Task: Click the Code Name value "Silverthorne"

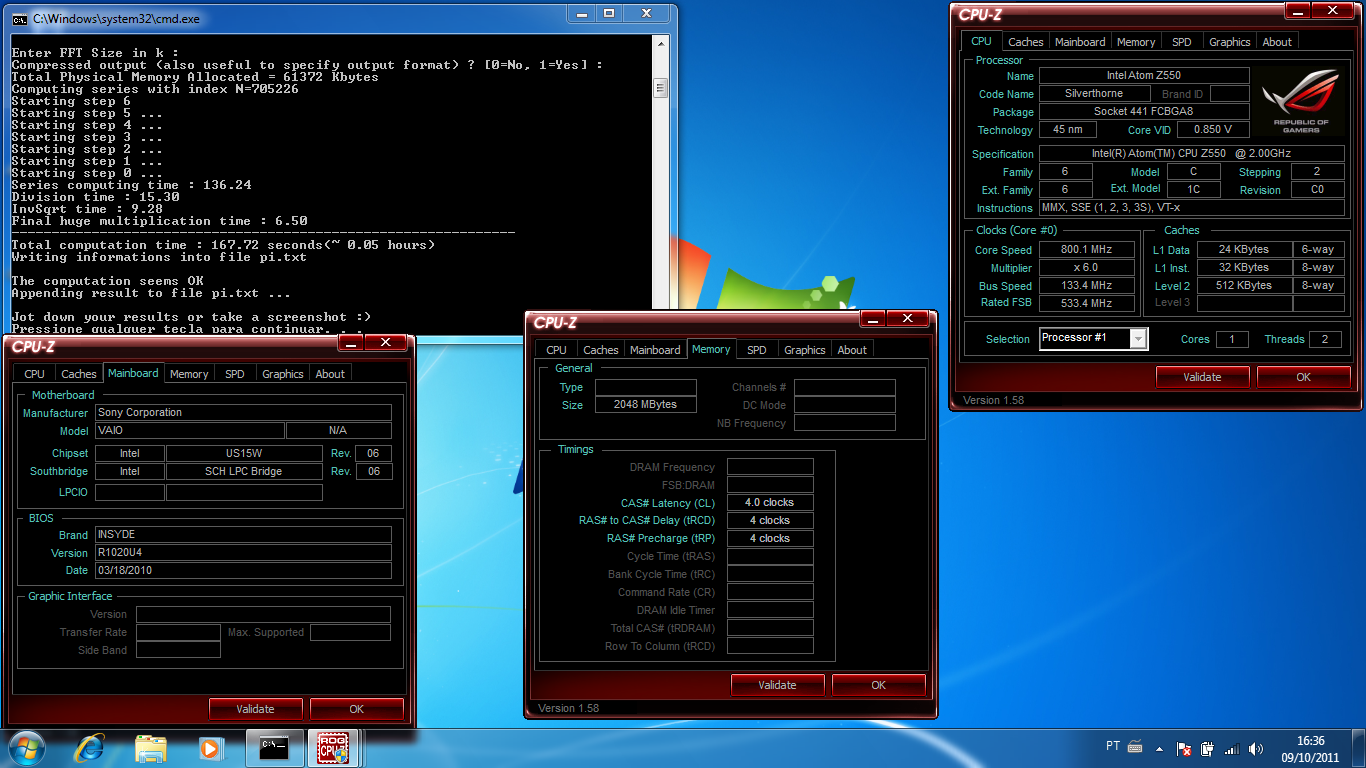Action: tap(1093, 94)
